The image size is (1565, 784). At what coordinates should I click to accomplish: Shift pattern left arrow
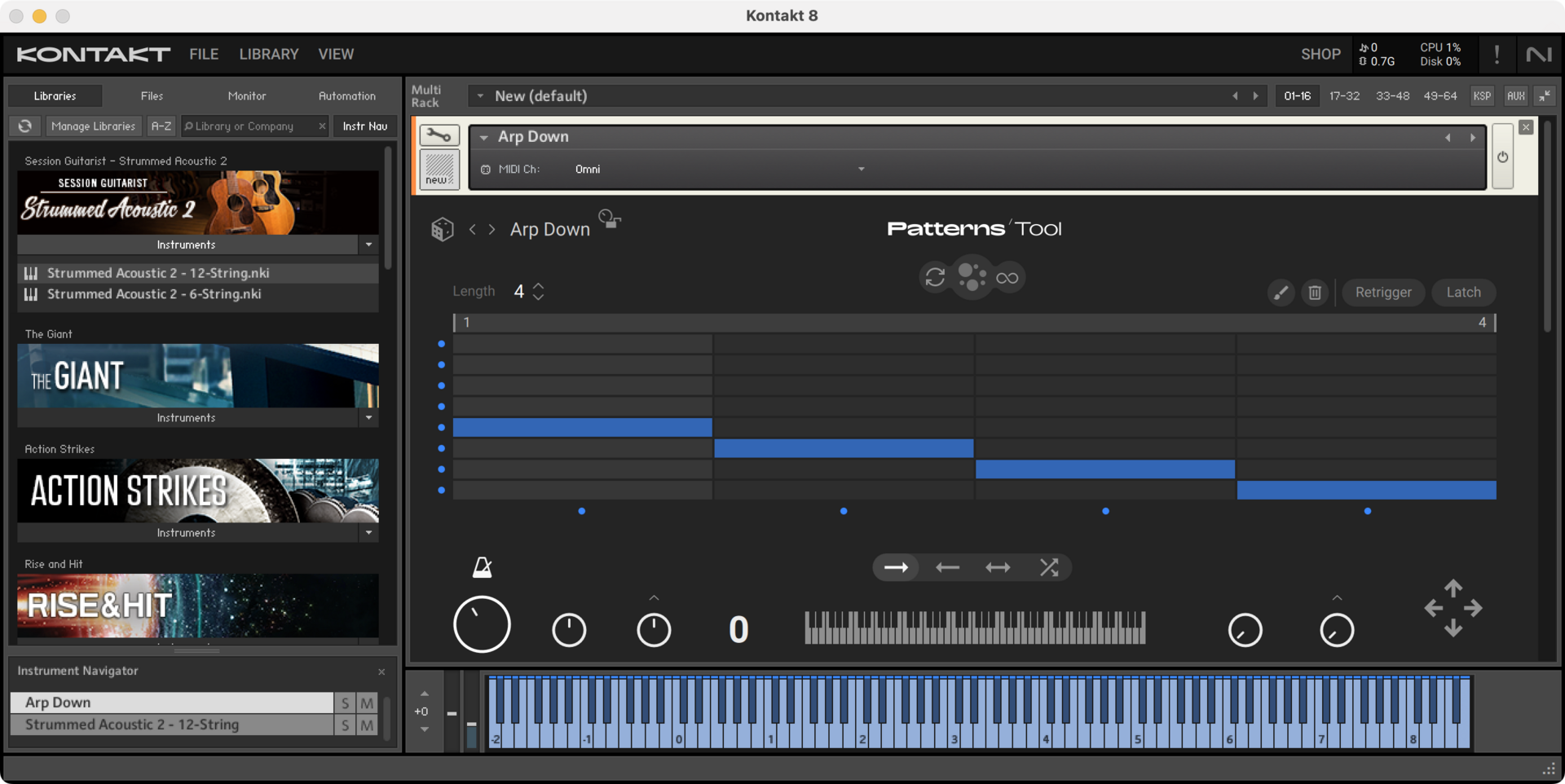click(1433, 608)
